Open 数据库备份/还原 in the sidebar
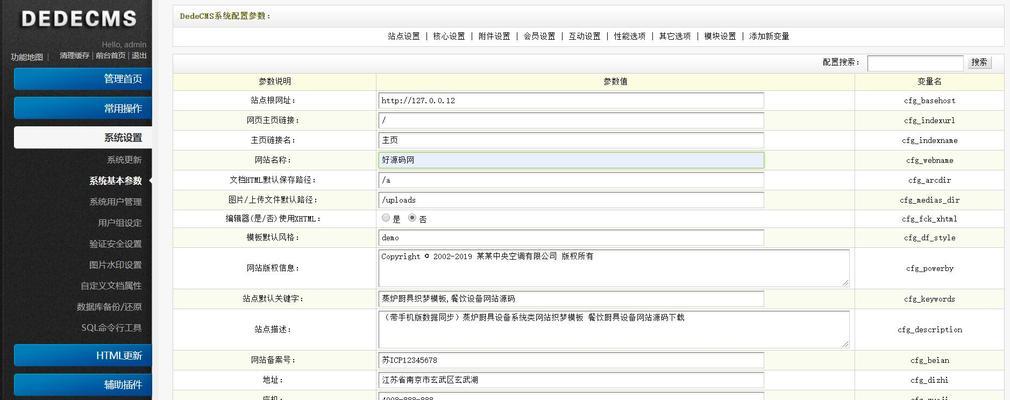 tap(109, 307)
